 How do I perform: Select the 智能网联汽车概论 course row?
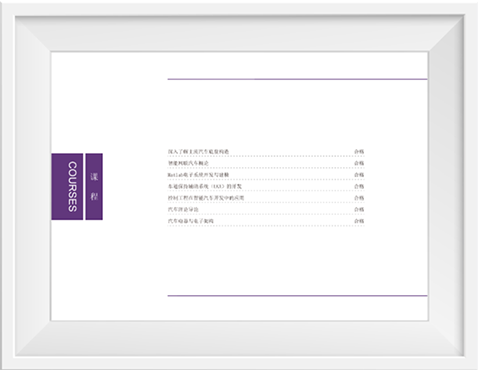click(266, 163)
